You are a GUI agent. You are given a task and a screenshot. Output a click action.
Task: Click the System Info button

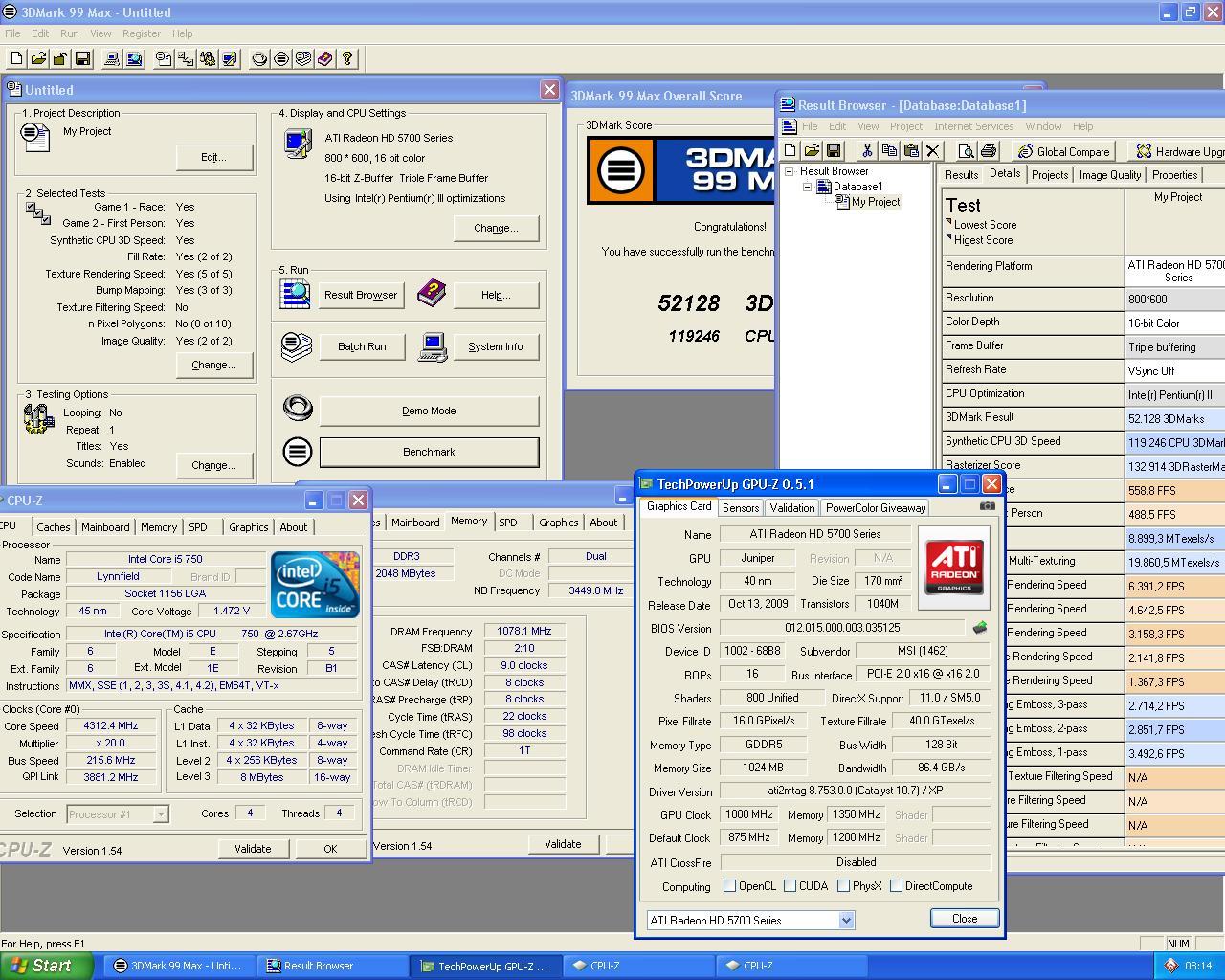pos(496,346)
